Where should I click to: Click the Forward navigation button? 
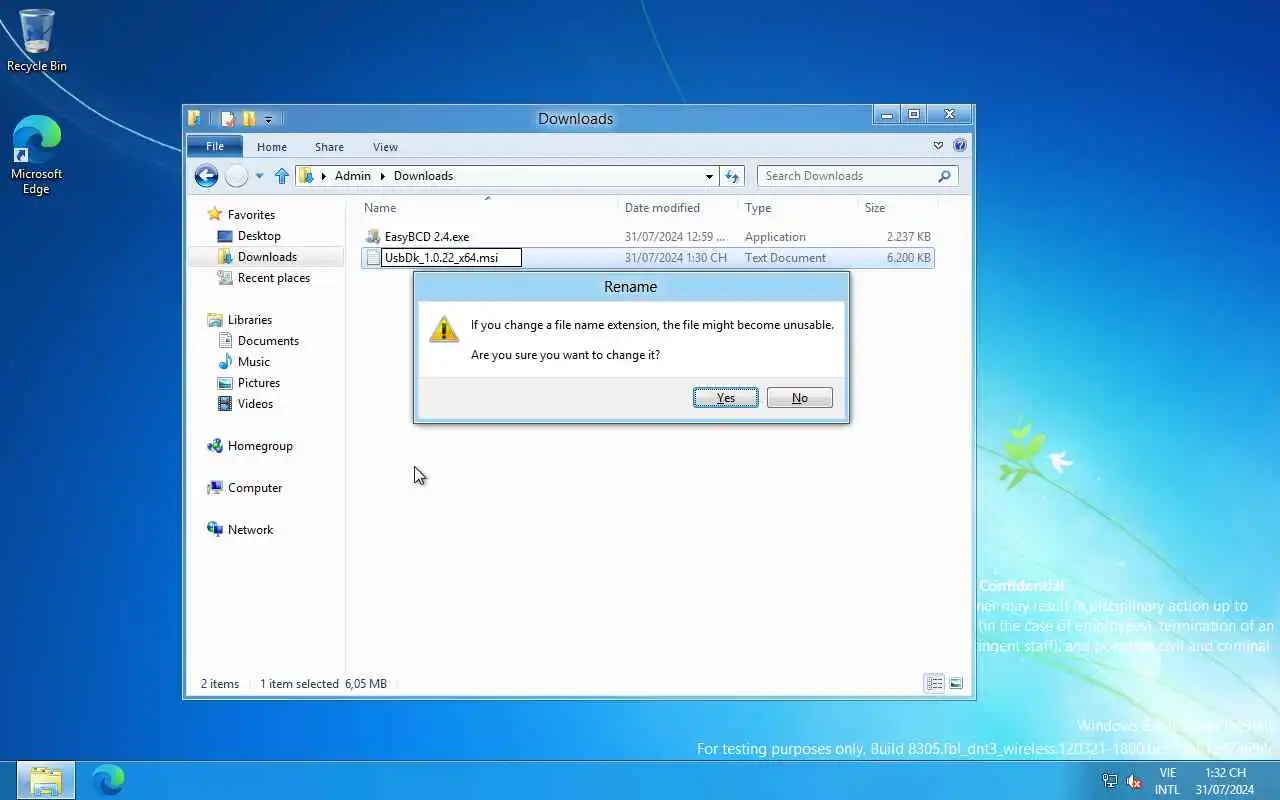click(x=236, y=176)
